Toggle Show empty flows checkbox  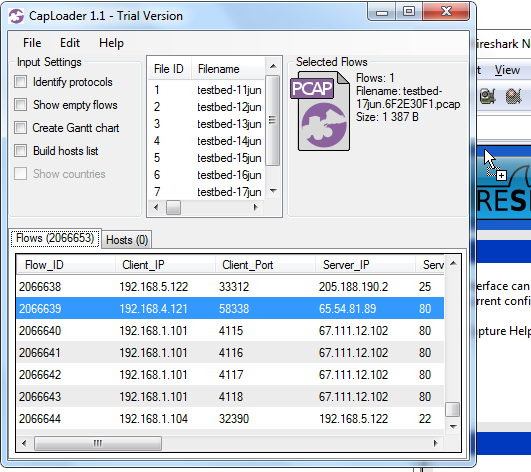pyautogui.click(x=21, y=105)
